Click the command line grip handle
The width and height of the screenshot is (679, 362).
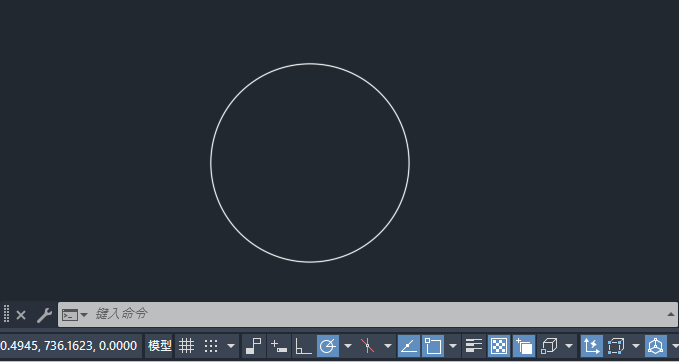coord(6,314)
